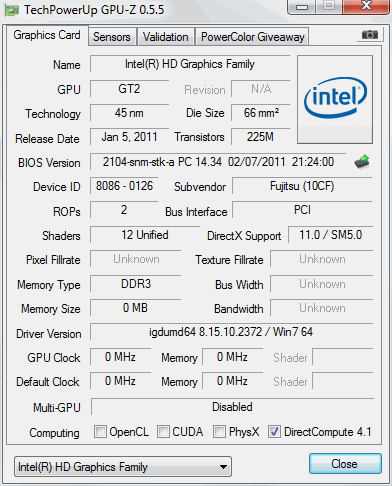Uncheck the DirectCompute 4.1 checkbox
Image resolution: width=392 pixels, height=486 pixels.
pos(274,431)
